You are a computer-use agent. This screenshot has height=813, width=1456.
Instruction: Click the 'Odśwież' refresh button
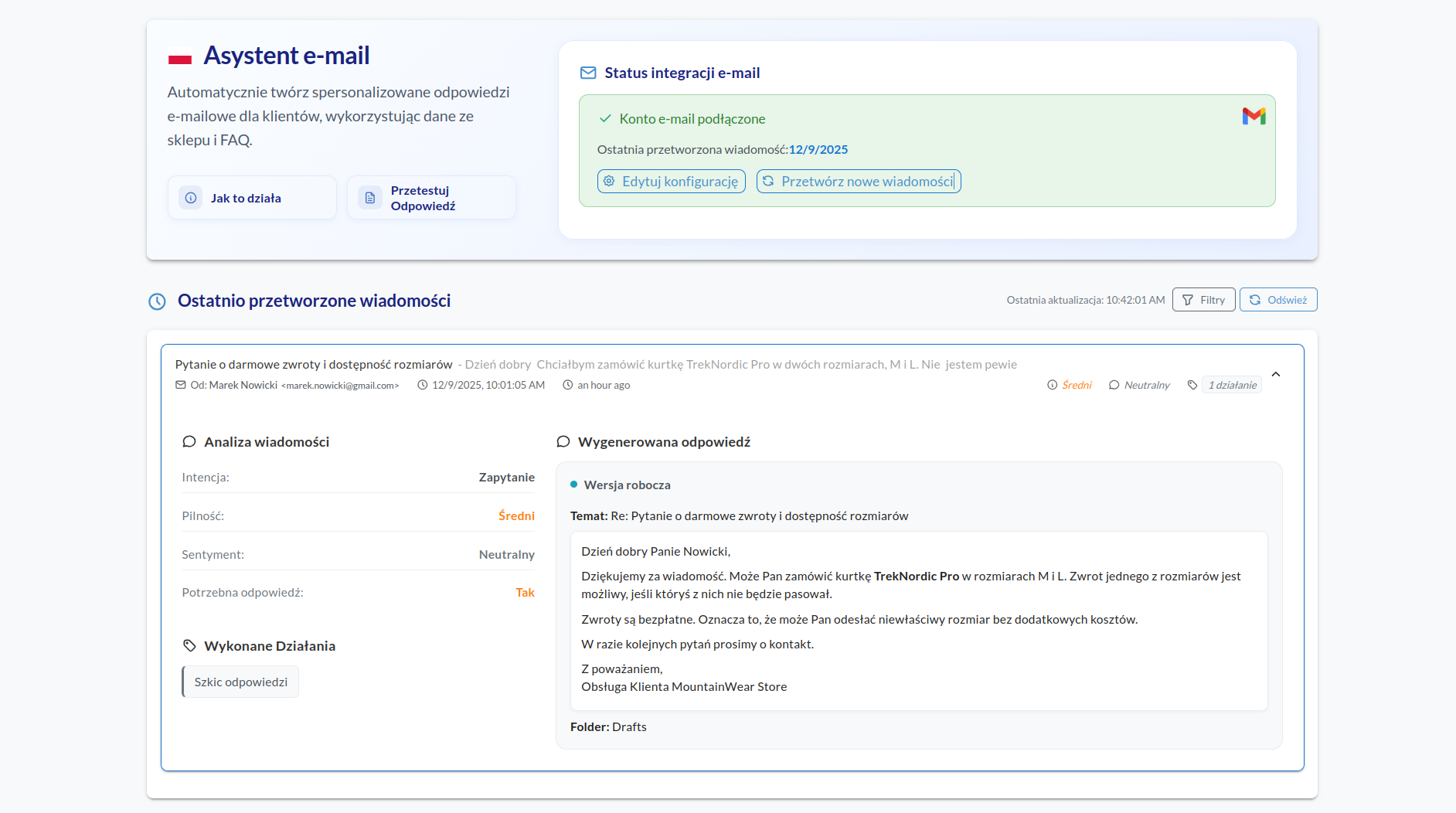pos(1278,299)
